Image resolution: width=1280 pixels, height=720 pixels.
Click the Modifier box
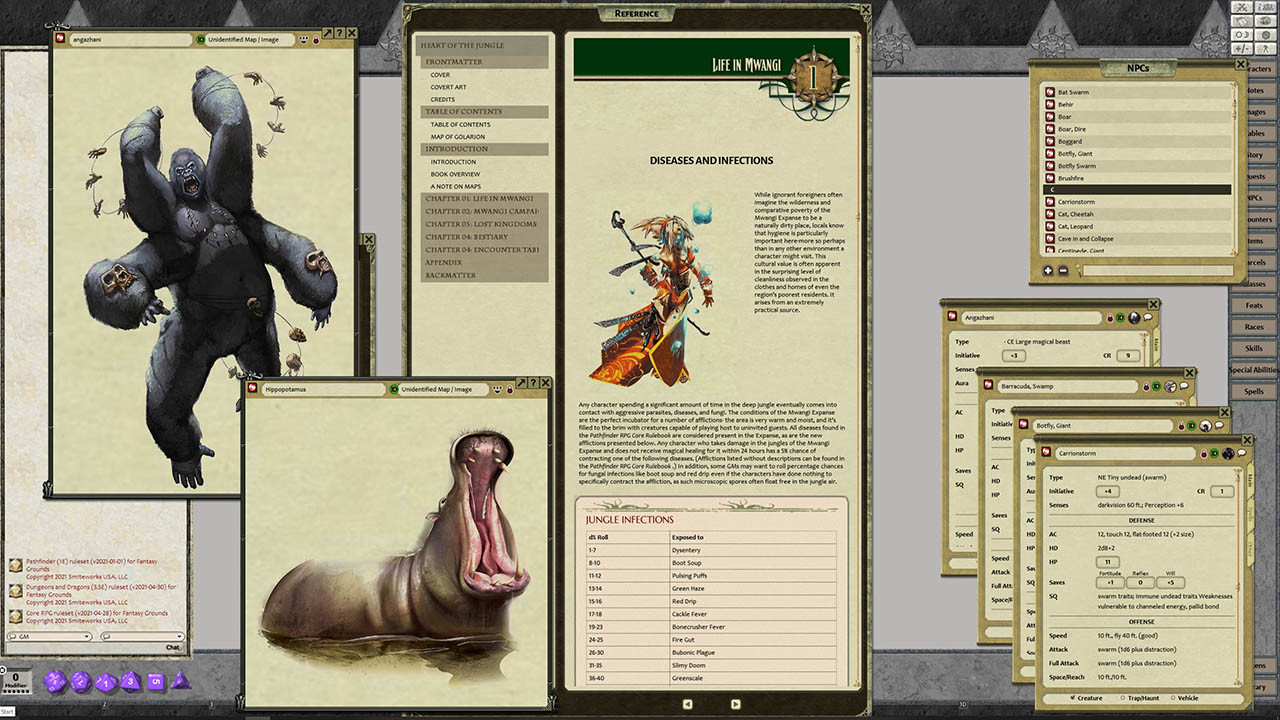(x=16, y=680)
